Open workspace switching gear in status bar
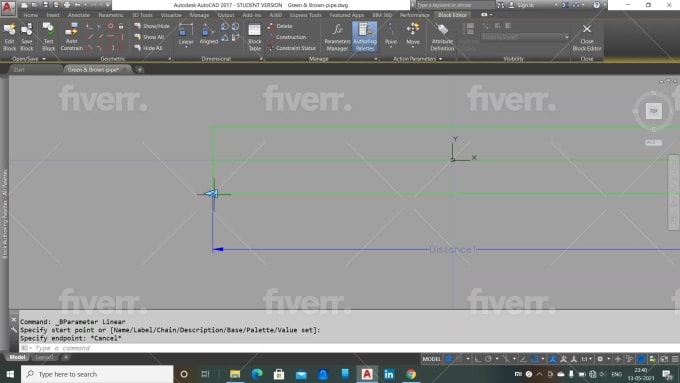Viewport: 680px width, 383px height. tap(600, 359)
